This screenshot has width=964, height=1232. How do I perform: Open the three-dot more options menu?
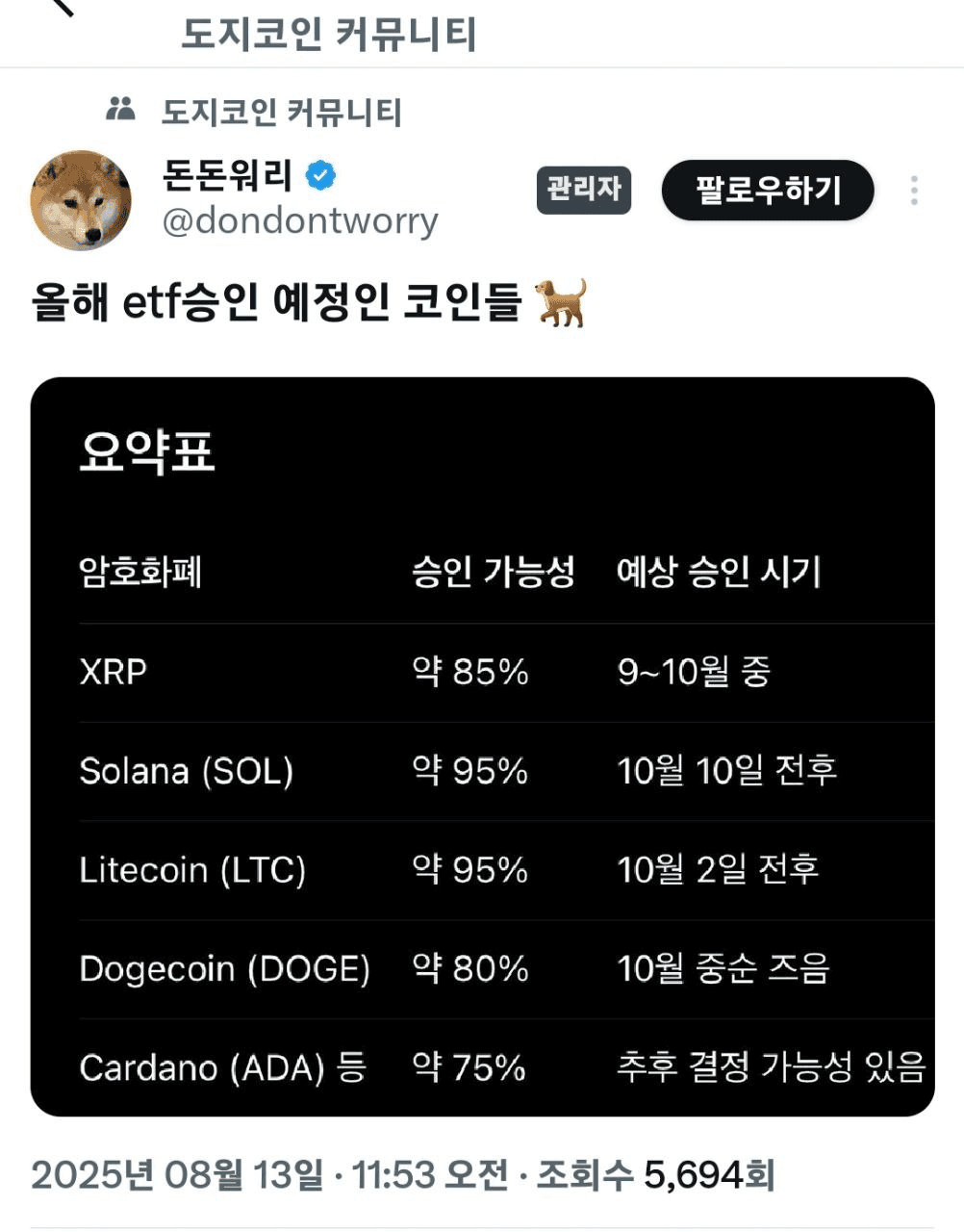tap(914, 191)
